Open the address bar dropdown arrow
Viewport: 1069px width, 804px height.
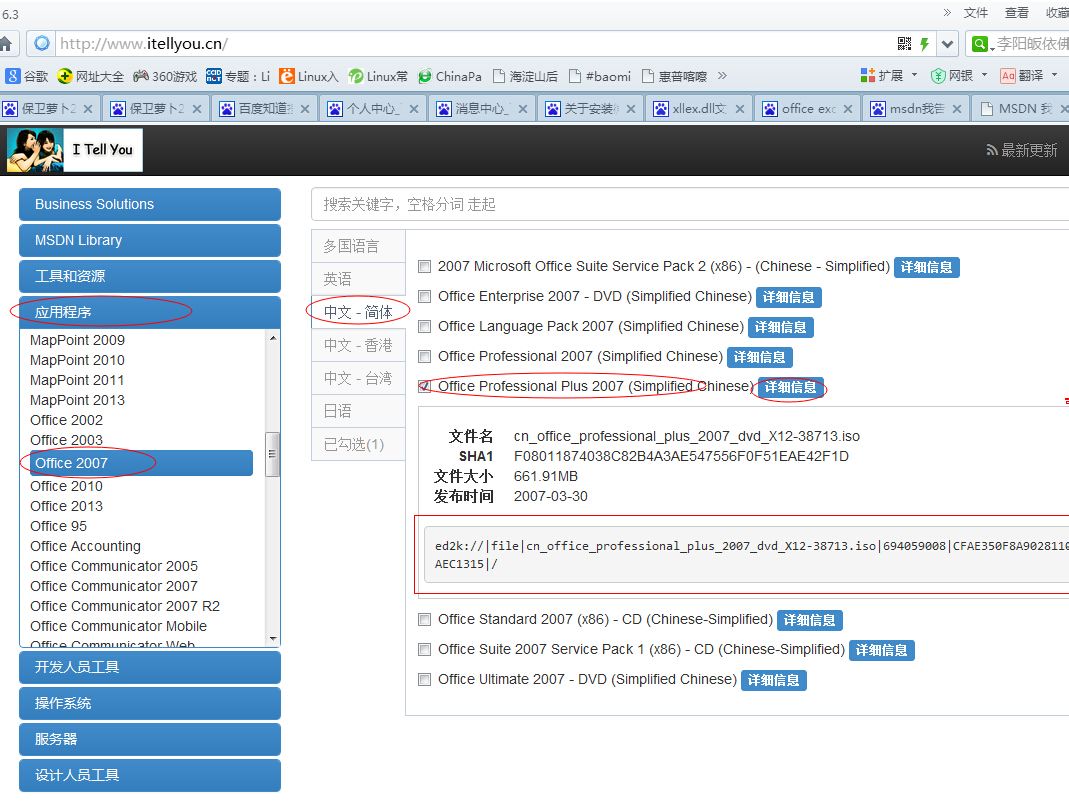948,44
